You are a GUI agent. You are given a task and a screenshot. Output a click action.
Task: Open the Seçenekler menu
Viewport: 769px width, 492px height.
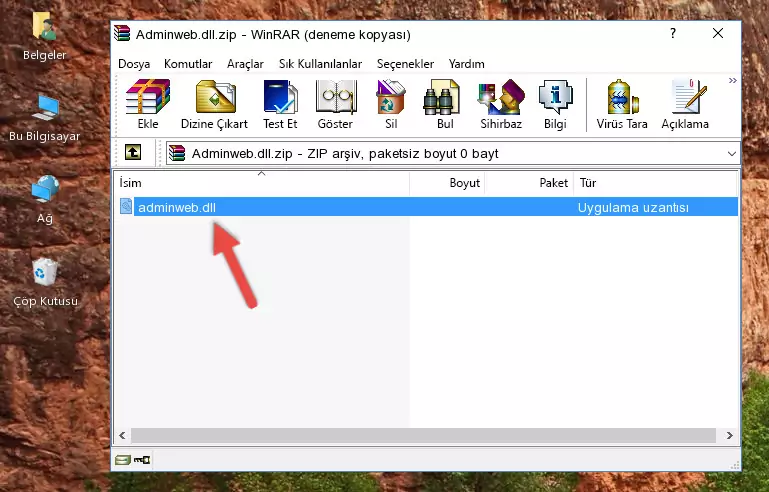point(405,64)
